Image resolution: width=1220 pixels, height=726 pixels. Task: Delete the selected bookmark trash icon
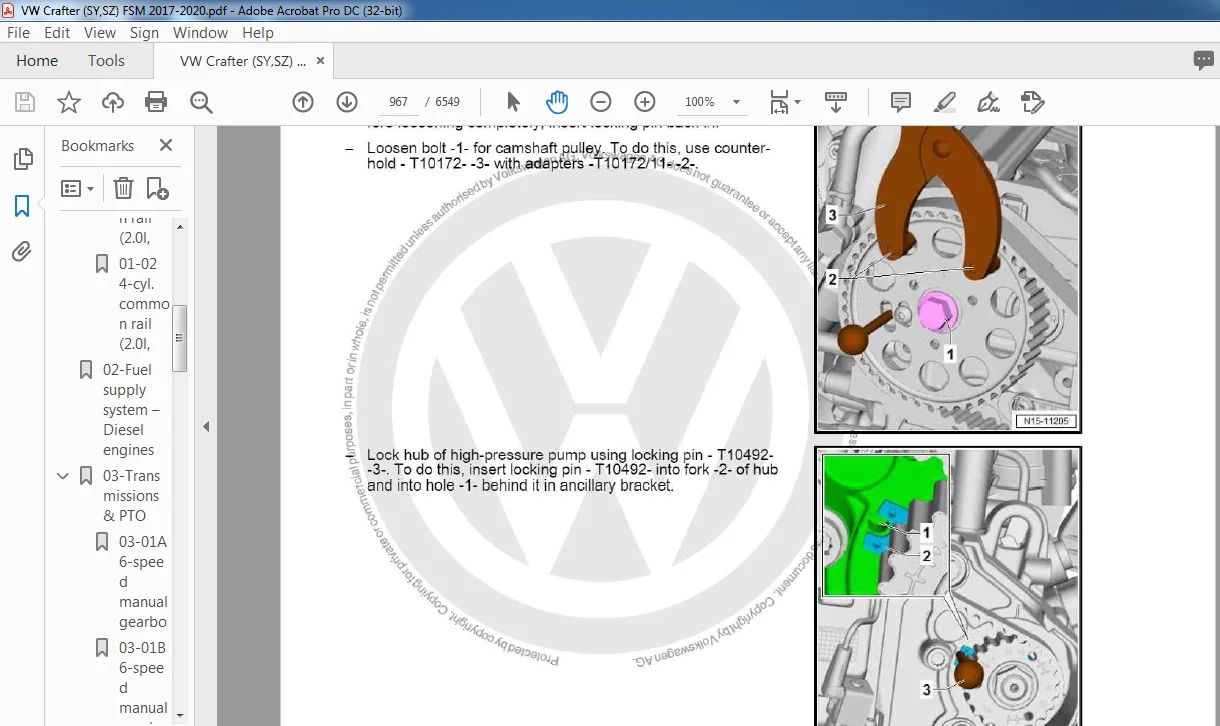tap(122, 188)
